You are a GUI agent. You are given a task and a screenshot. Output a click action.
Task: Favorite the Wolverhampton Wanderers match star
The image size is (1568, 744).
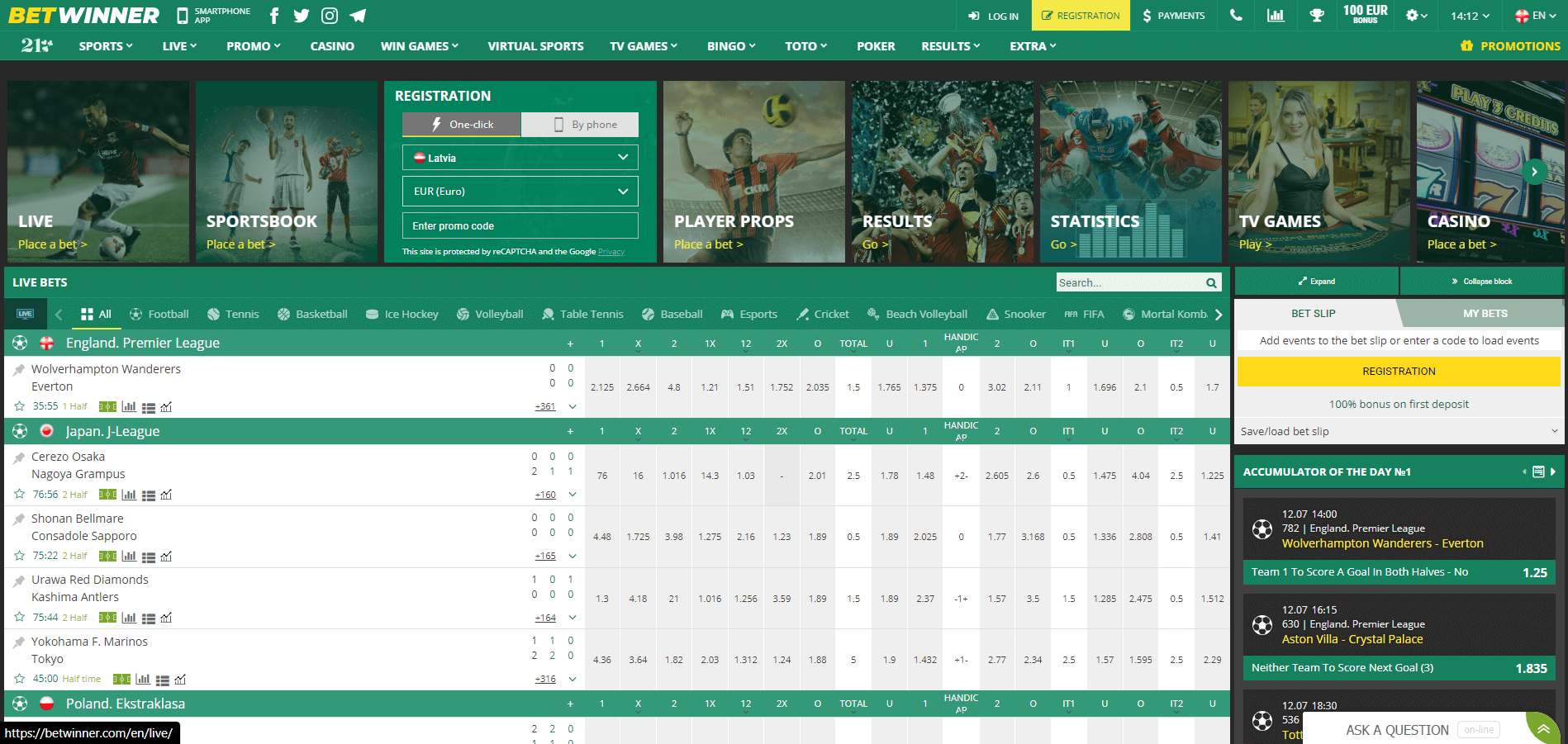(20, 406)
